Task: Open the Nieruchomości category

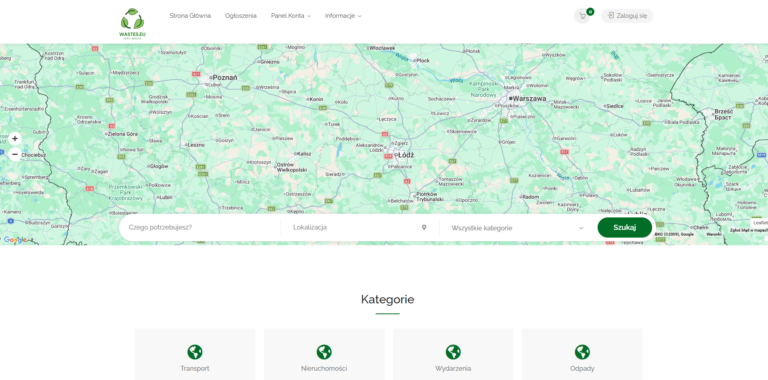Action: point(324,354)
